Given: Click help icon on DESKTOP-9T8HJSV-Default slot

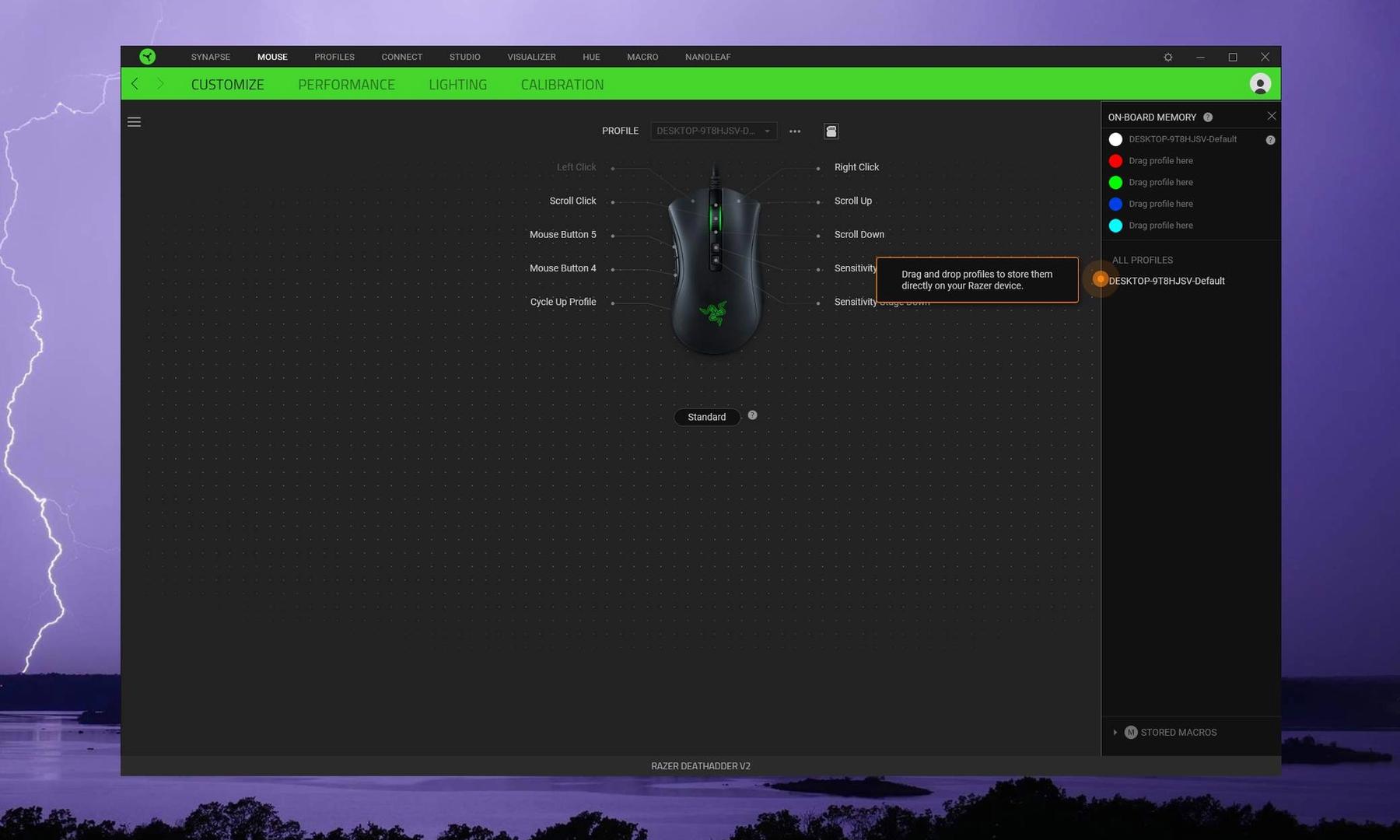Looking at the screenshot, I should click(1270, 140).
